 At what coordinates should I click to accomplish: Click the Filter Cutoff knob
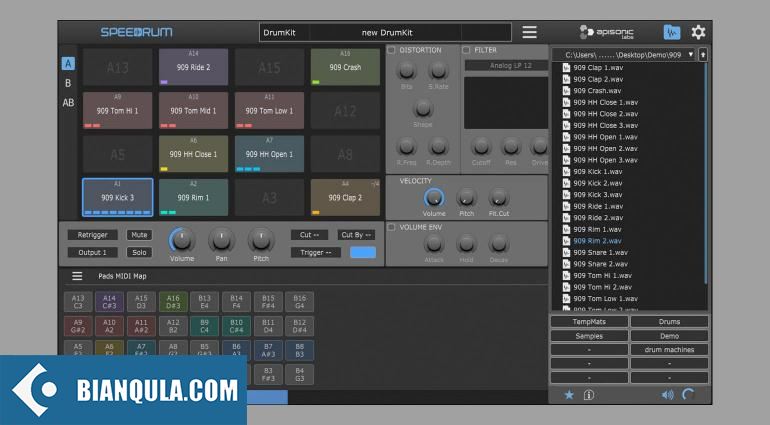[481, 146]
